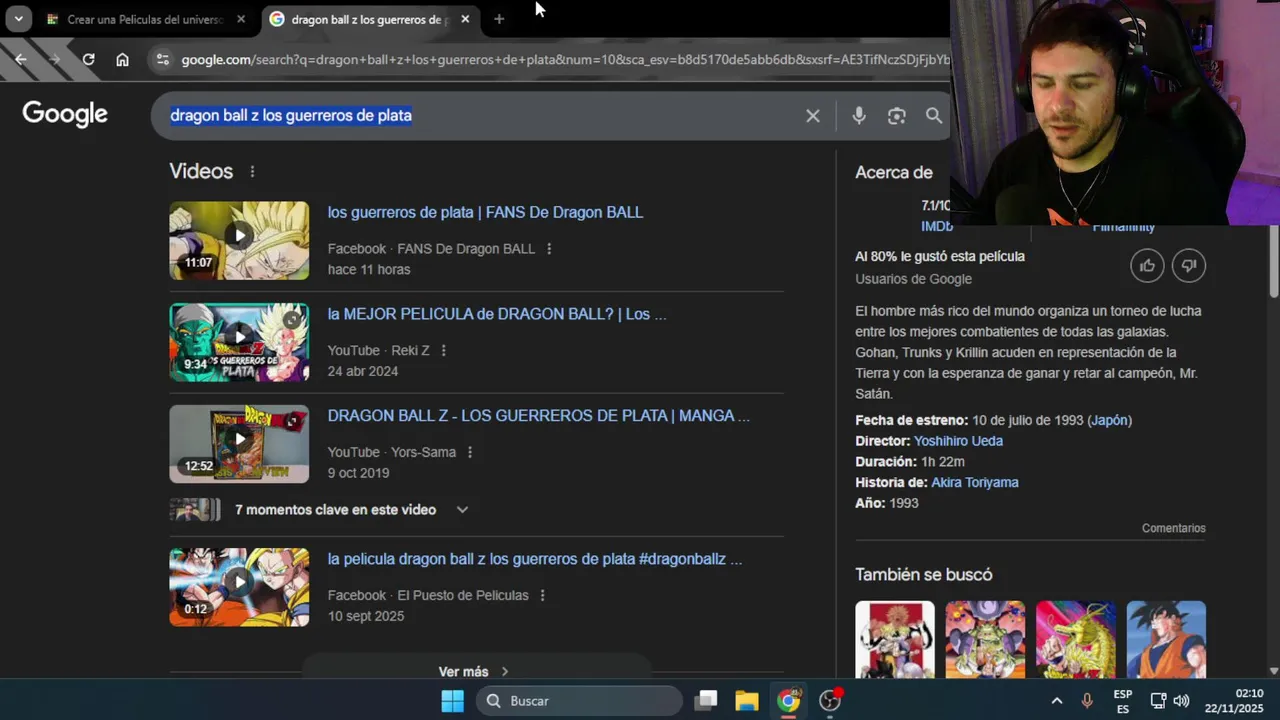This screenshot has width=1280, height=720.
Task: Open options for El Puesto de Peliculas result
Action: tap(543, 596)
